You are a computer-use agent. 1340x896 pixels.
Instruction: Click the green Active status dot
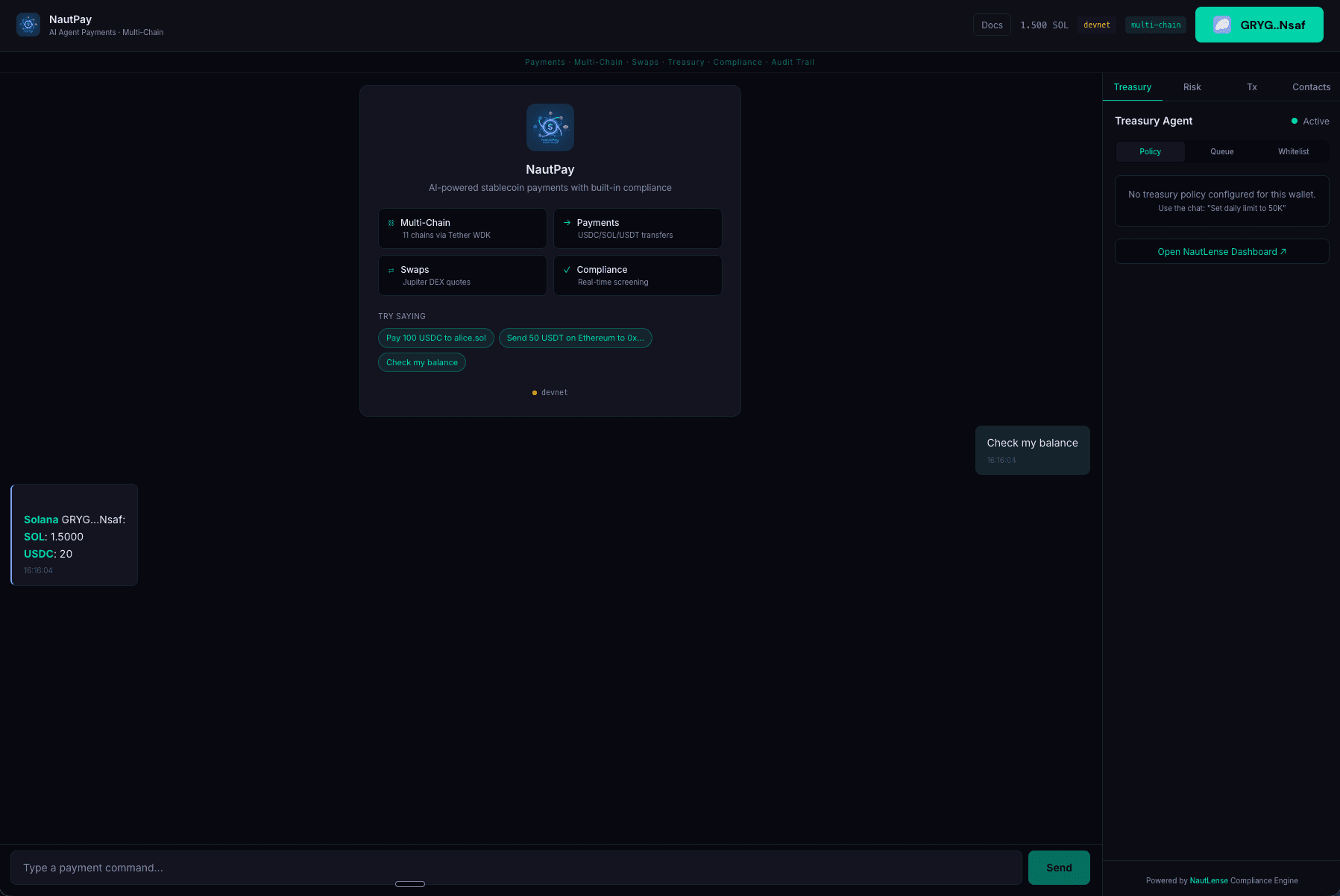coord(1295,121)
